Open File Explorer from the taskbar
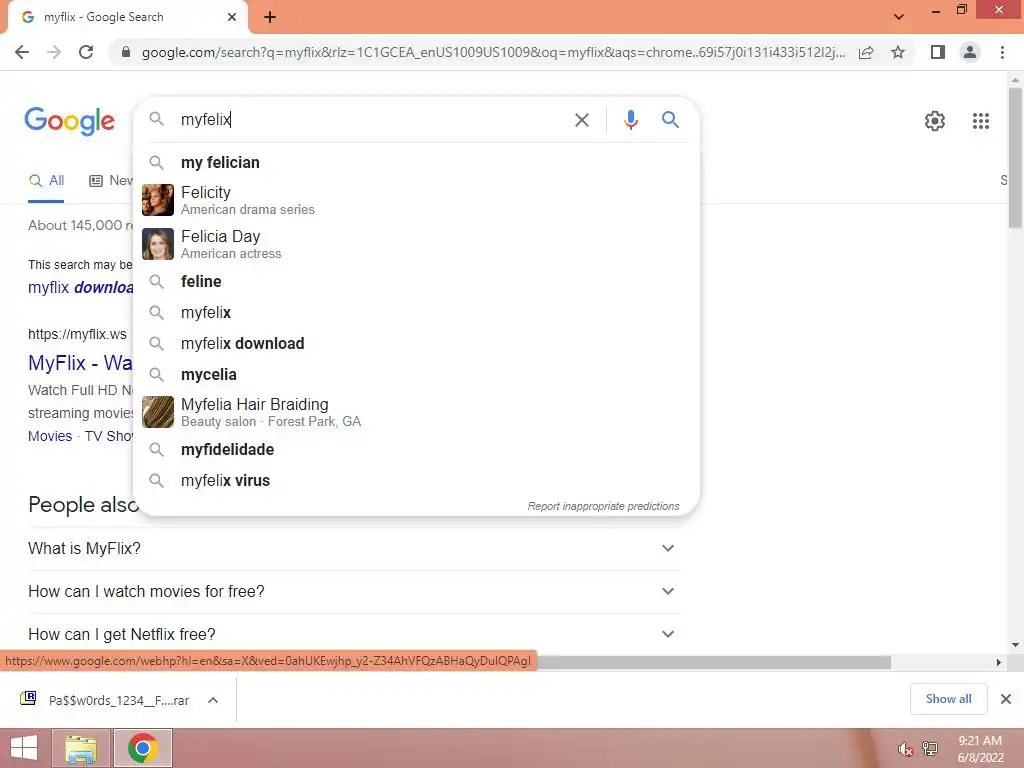Image resolution: width=1024 pixels, height=768 pixels. [81, 748]
